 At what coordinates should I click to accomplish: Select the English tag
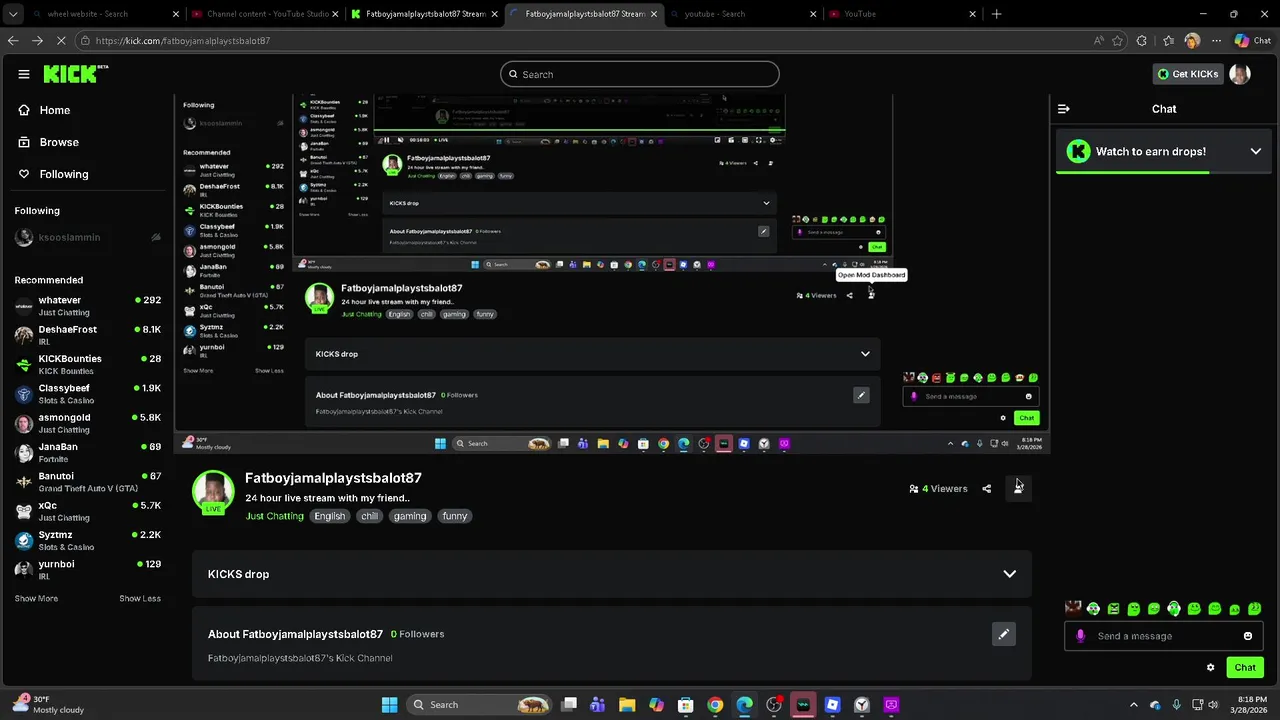click(x=329, y=516)
